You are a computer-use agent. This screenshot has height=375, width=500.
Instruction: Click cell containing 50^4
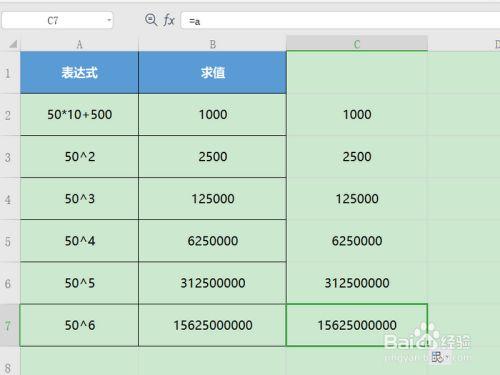coord(79,241)
